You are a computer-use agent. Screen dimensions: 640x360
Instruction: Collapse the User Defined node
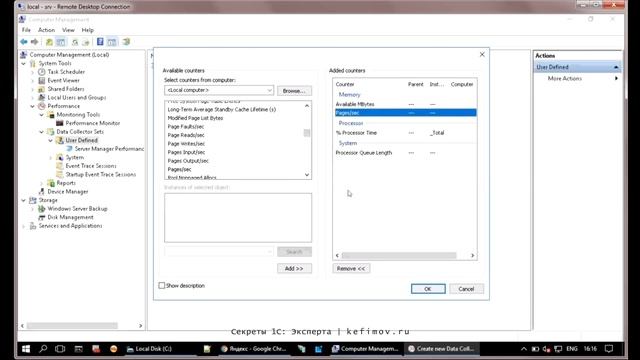[51, 140]
